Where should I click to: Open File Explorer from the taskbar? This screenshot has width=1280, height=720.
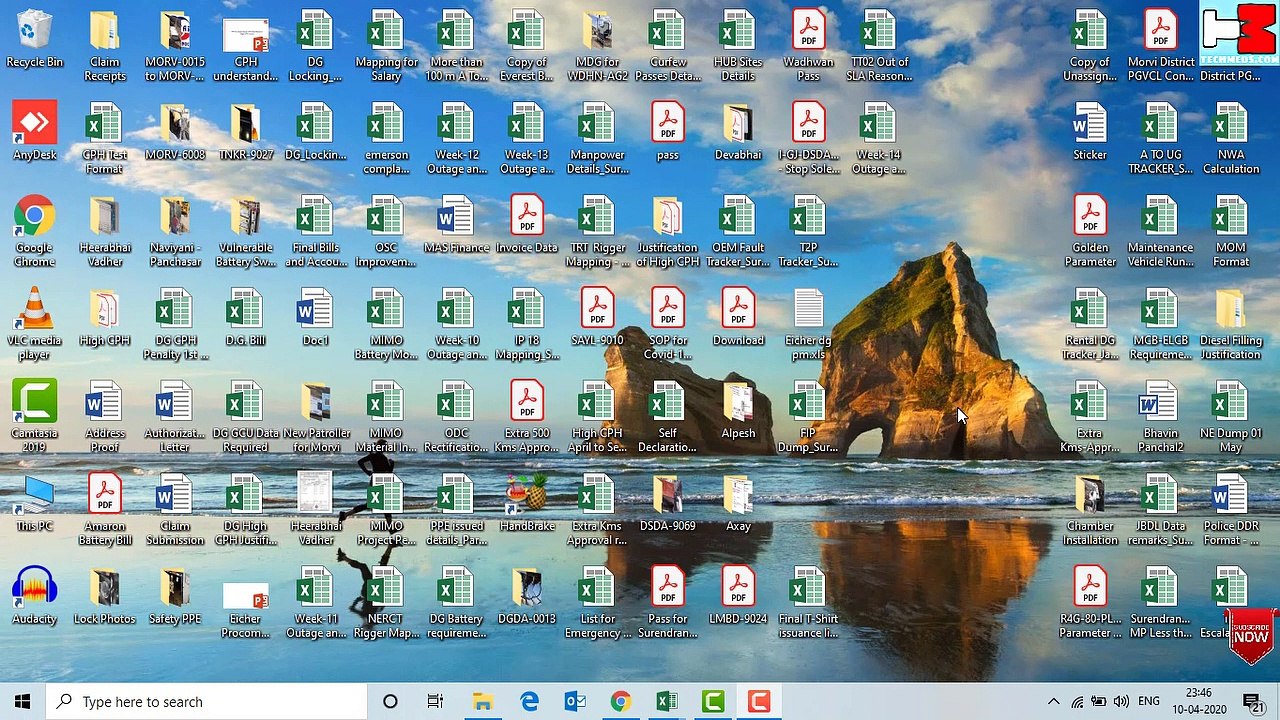tap(482, 702)
